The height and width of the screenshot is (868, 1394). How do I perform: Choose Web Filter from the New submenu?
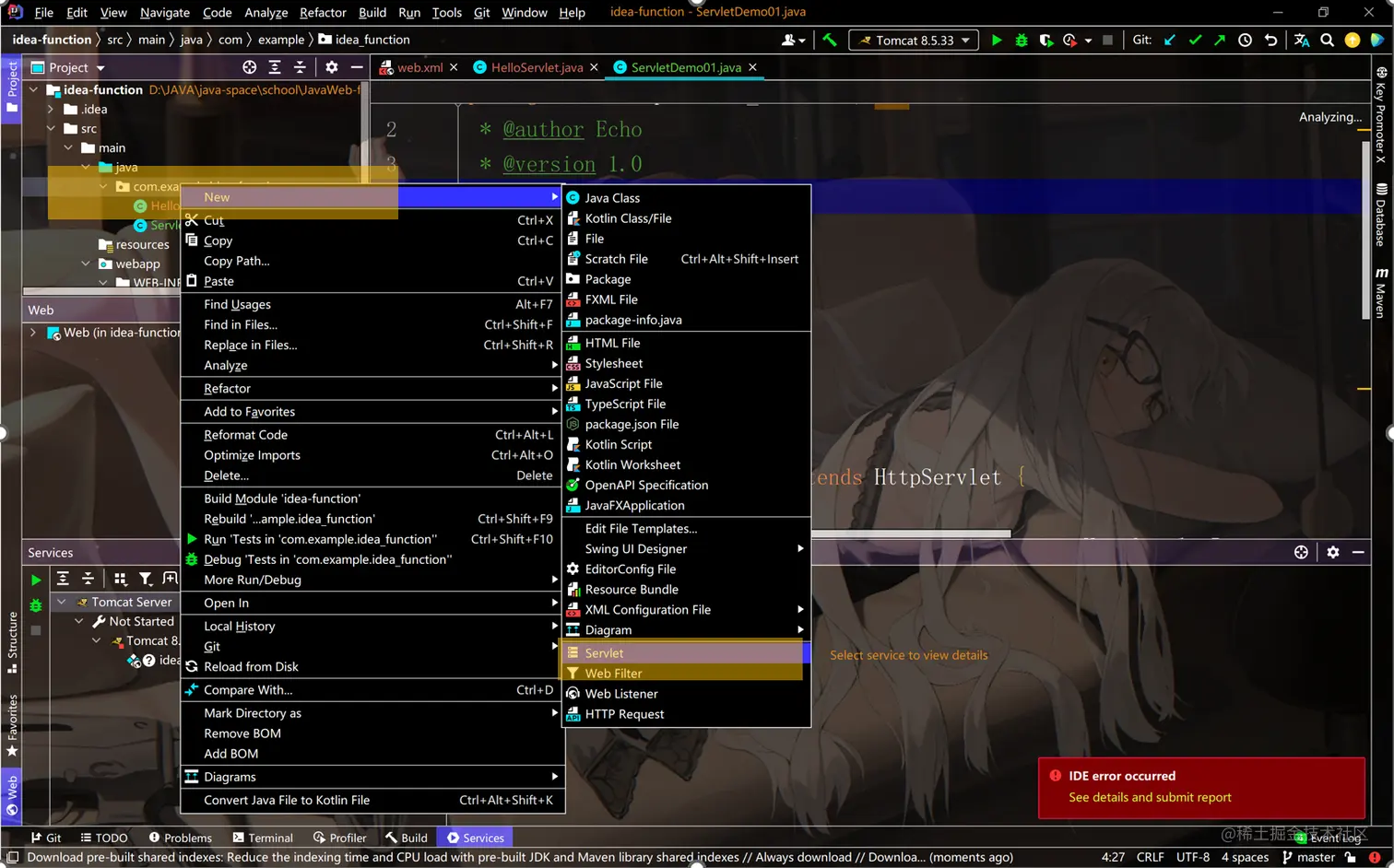(x=686, y=674)
